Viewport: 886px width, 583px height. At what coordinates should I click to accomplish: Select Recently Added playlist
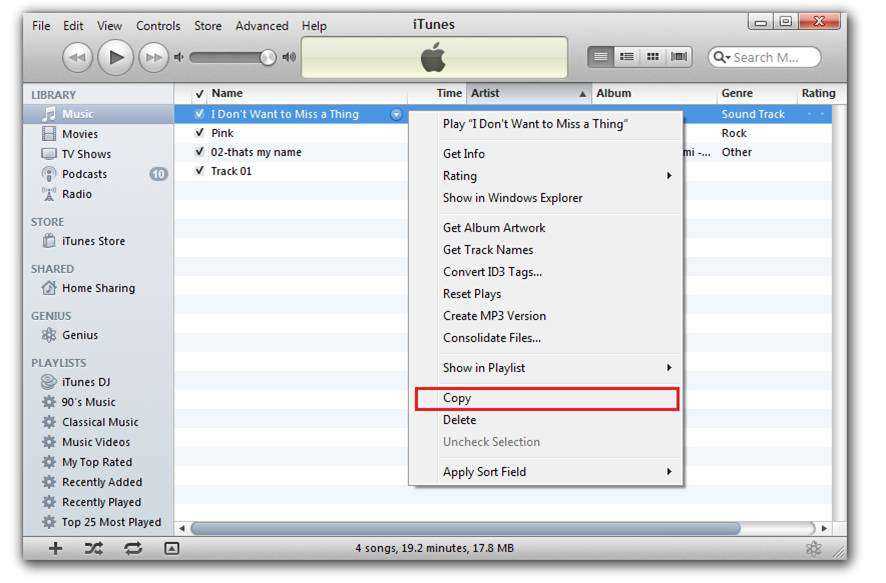point(98,482)
